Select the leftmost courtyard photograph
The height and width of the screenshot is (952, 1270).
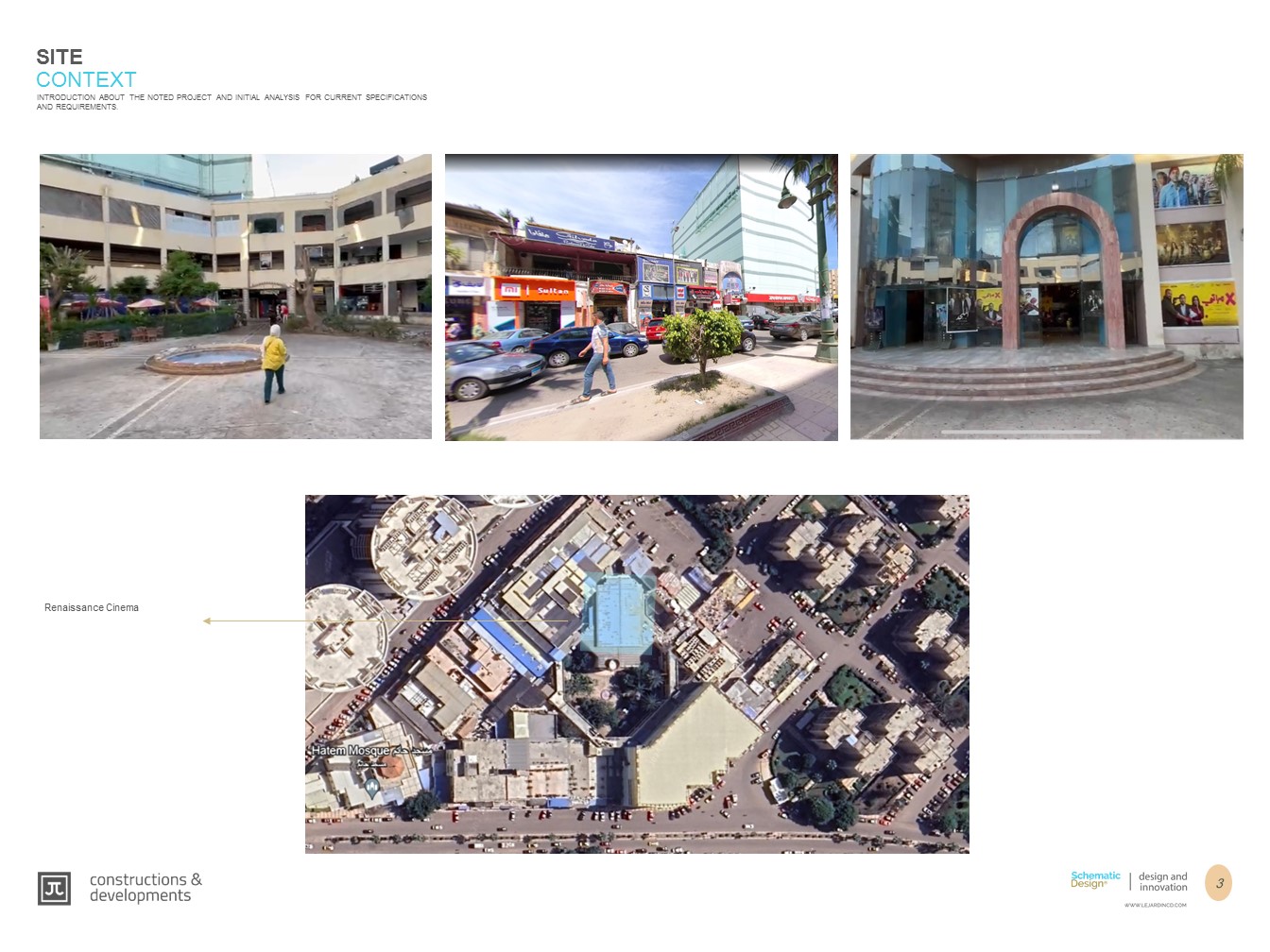click(x=234, y=297)
